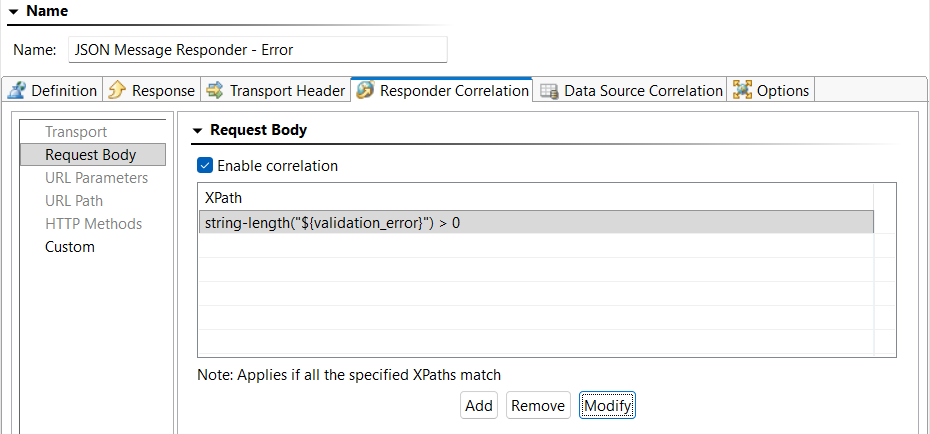Open the Data Source Correlation tab
Screen dimensions: 930x434
630,91
